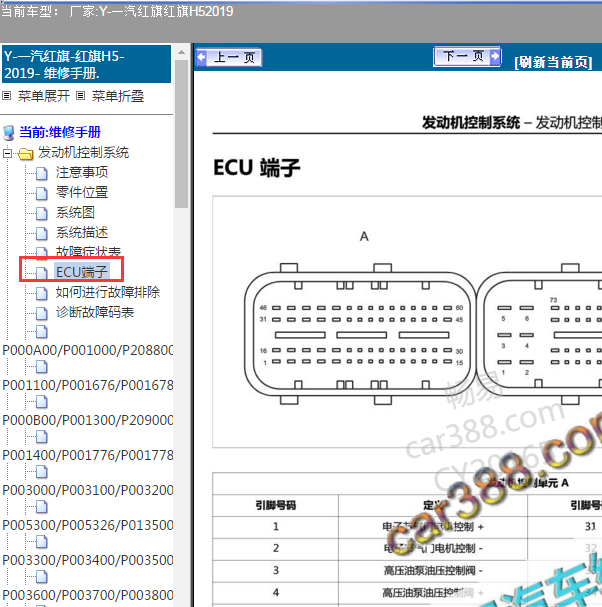Select the ECU端子 tree item
This screenshot has width=602, height=607.
point(82,272)
